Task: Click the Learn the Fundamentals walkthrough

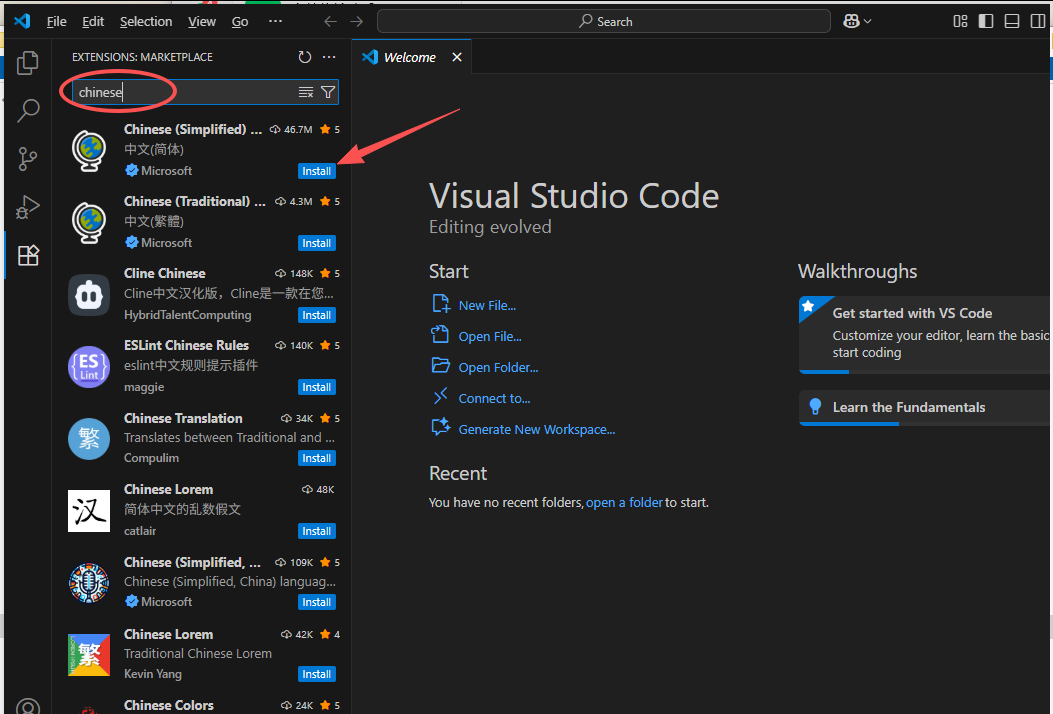Action: click(908, 407)
